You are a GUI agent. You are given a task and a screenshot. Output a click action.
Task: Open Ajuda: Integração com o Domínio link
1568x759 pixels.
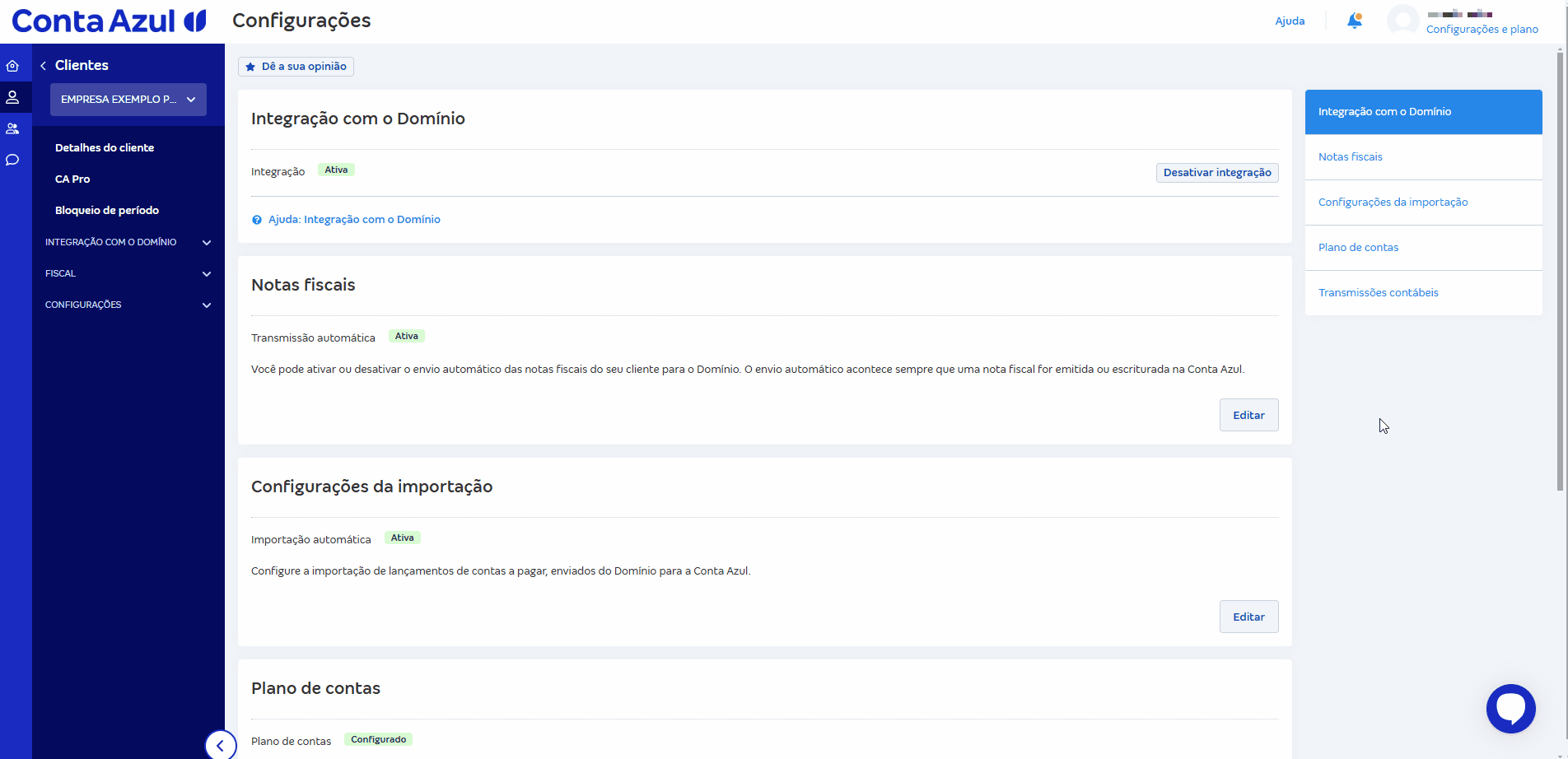click(x=354, y=220)
